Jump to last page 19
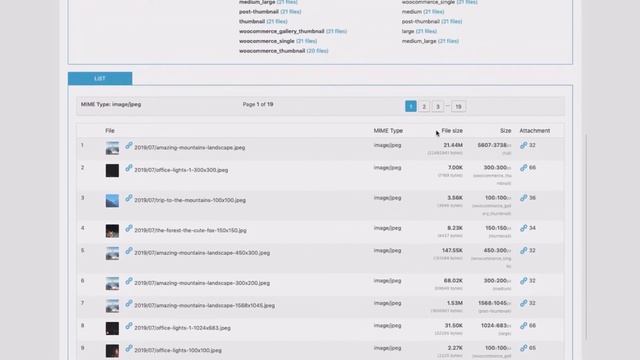 (458, 107)
